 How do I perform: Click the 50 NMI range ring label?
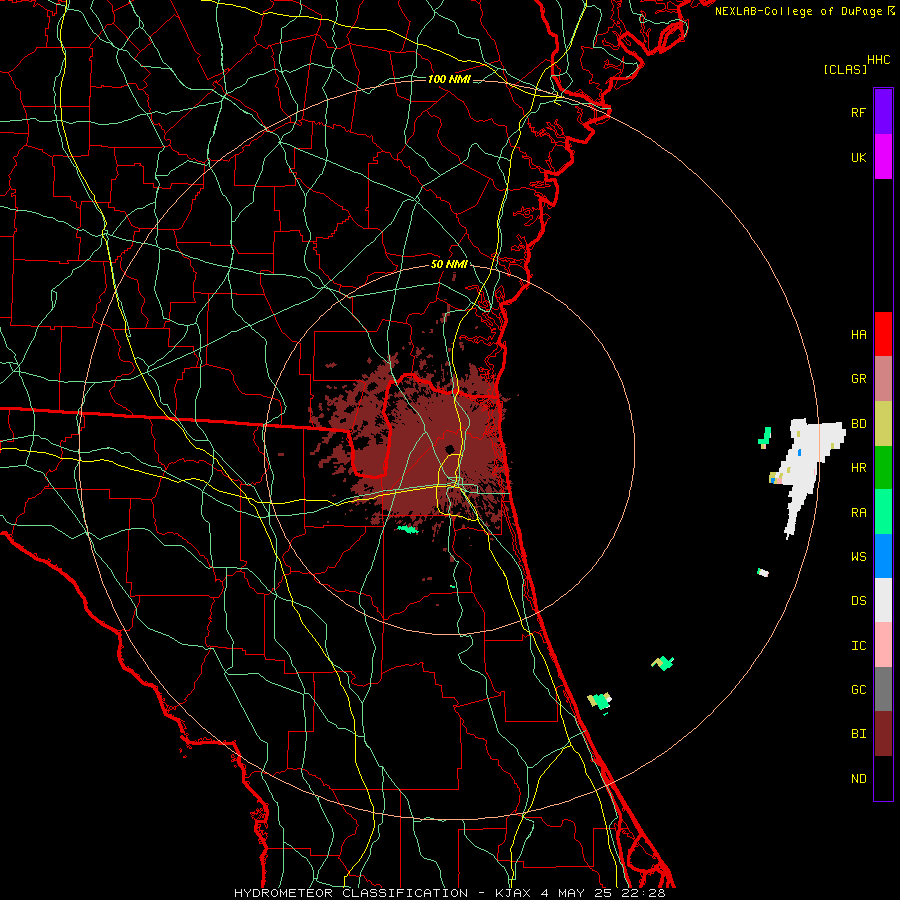[449, 265]
